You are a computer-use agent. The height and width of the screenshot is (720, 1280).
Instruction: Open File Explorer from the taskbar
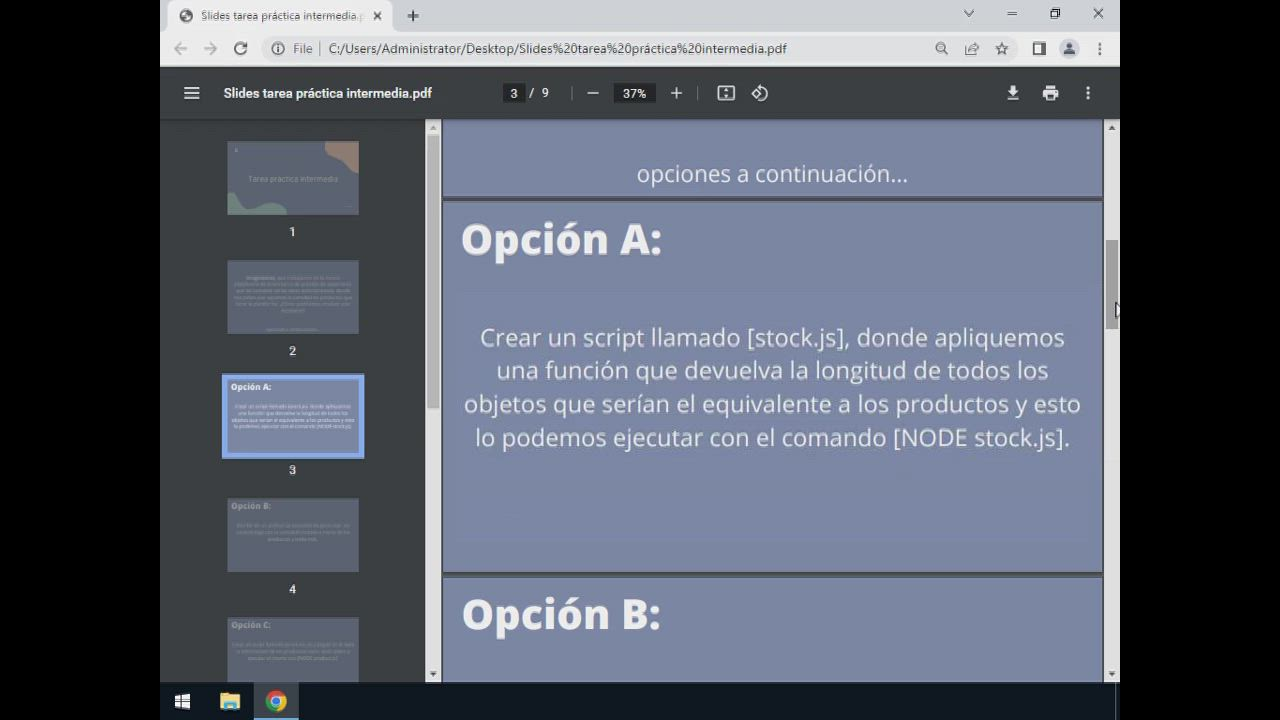tap(230, 702)
